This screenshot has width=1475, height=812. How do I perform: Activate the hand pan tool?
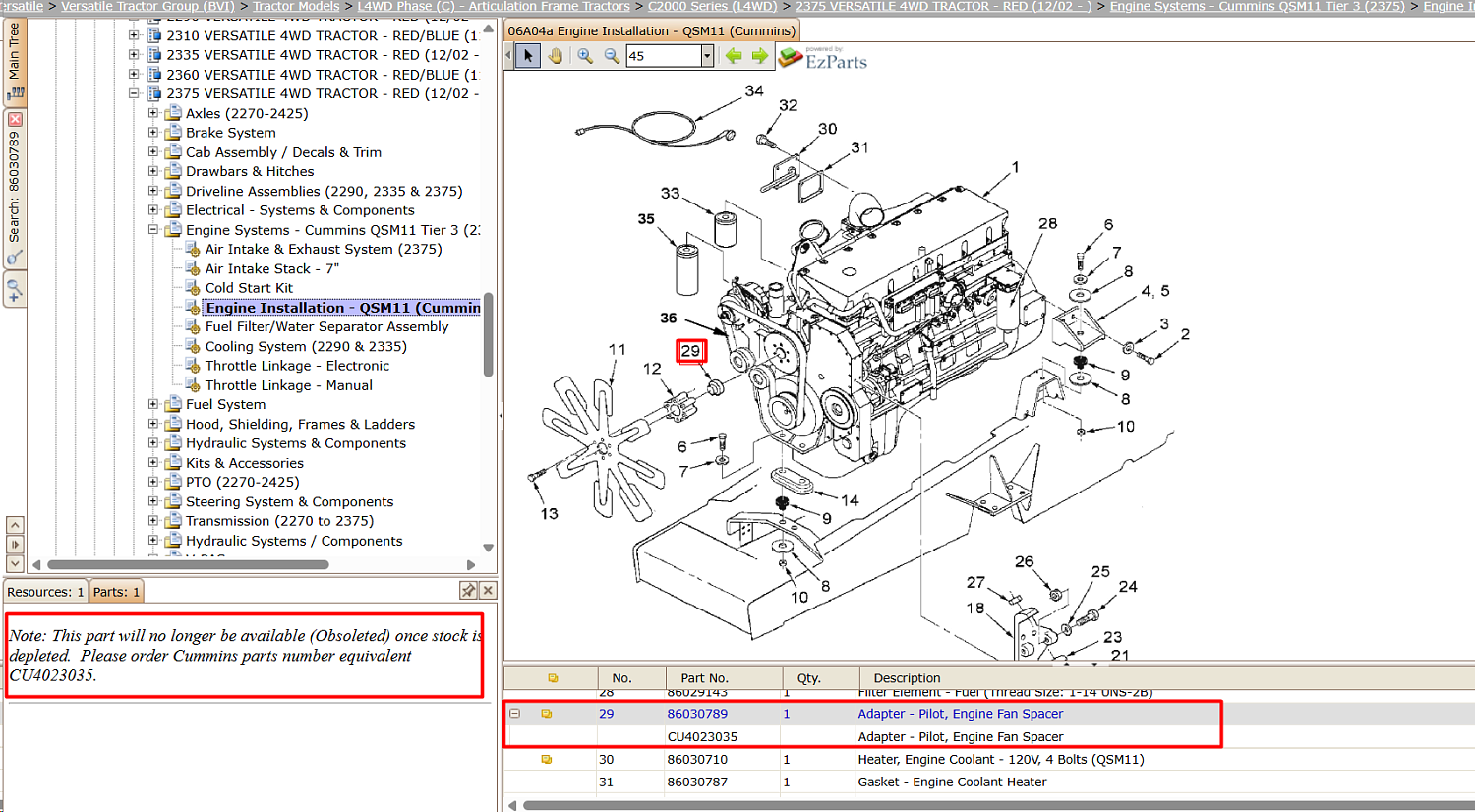tap(556, 56)
